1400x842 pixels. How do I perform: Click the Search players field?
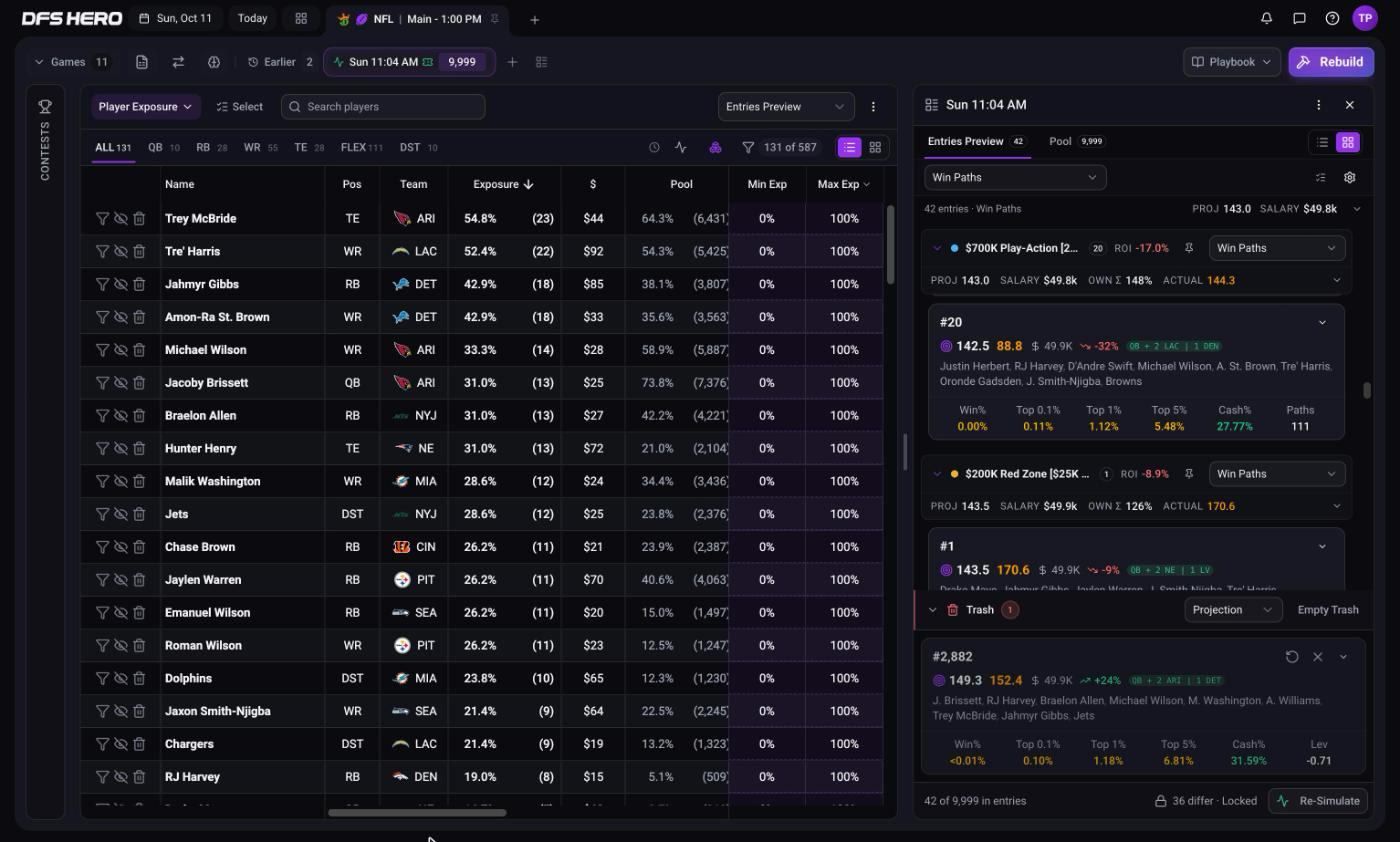click(x=383, y=106)
